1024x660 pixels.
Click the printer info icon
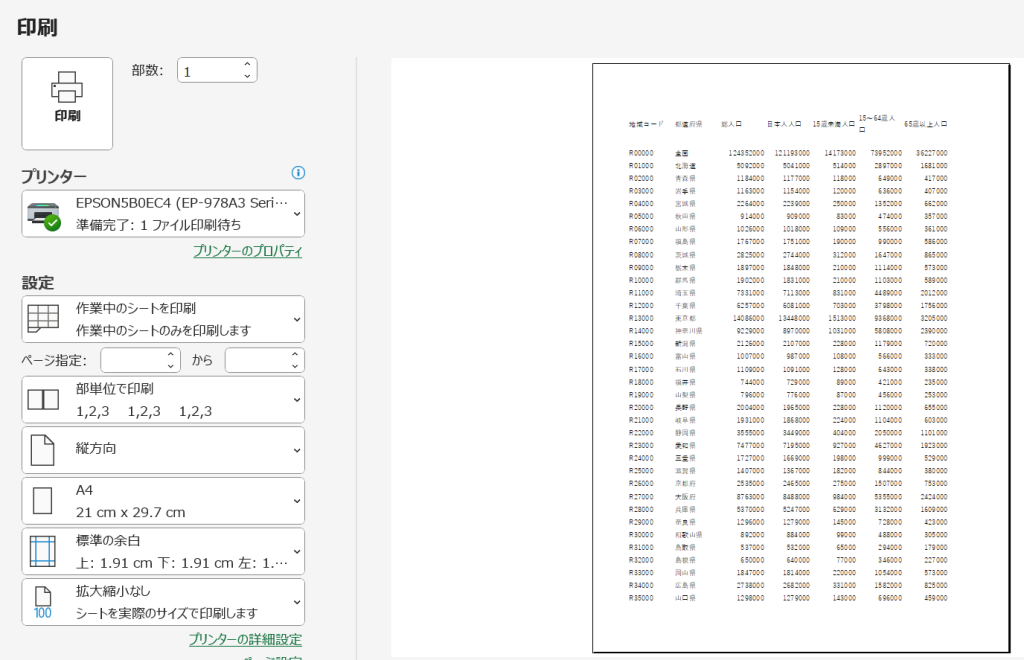point(297,172)
